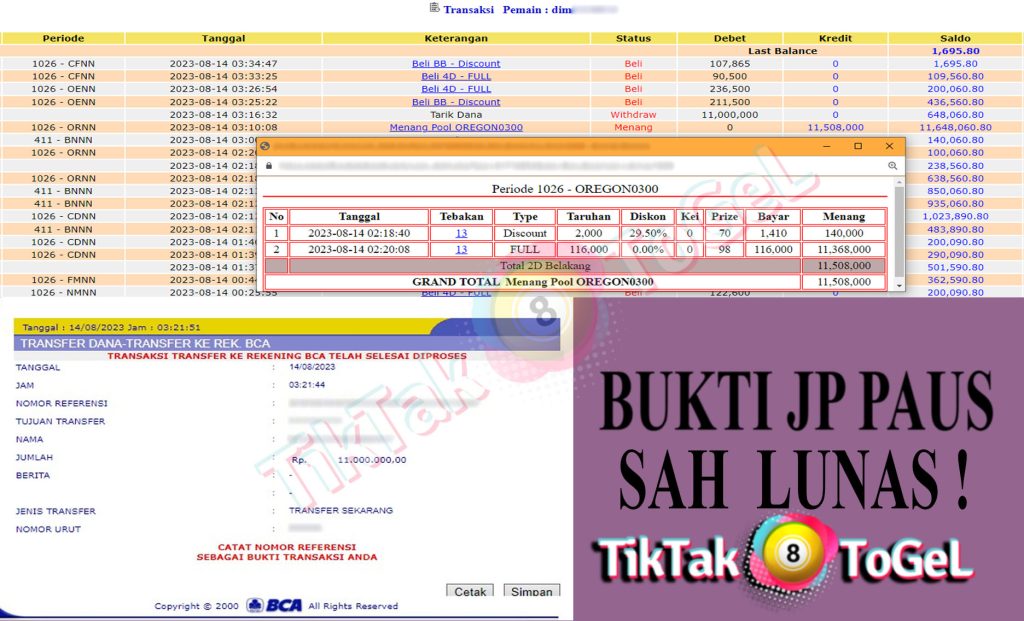Click the browser icon in popup title bar
Screen dimensions: 1024x621
(x=265, y=146)
